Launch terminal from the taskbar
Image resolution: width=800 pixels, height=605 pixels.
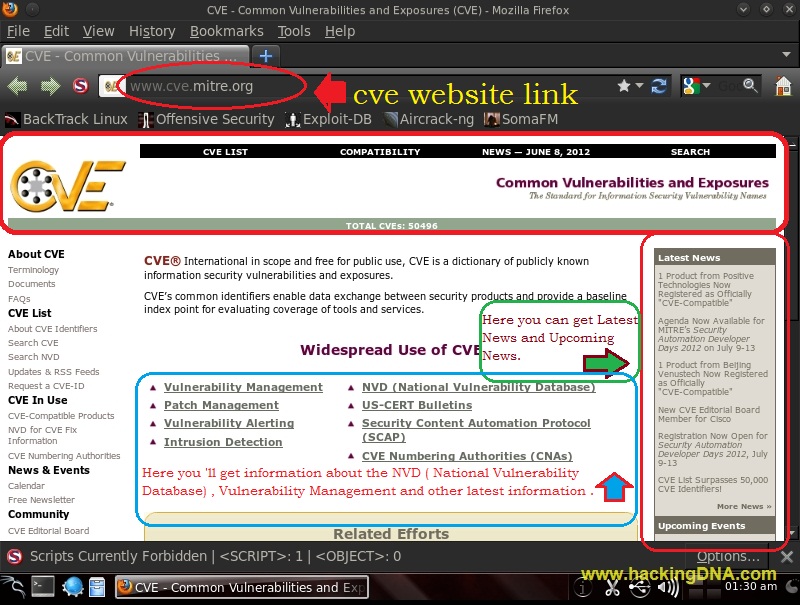pos(43,587)
